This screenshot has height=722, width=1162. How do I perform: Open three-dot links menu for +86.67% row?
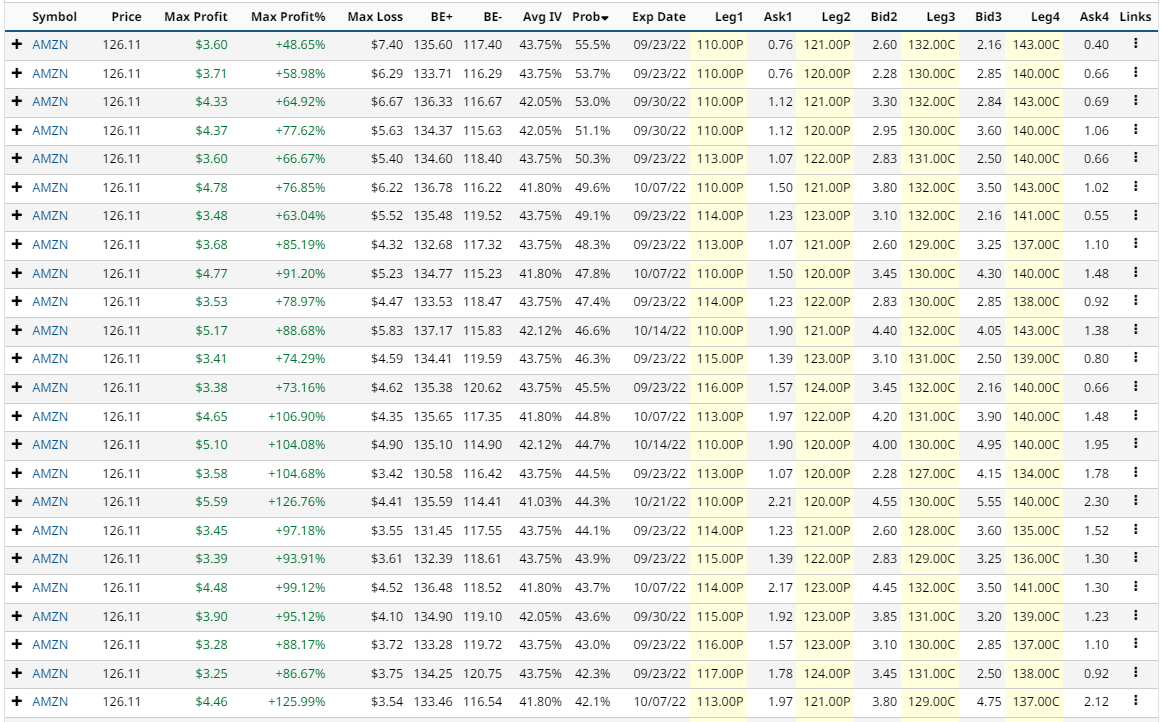coord(1135,673)
